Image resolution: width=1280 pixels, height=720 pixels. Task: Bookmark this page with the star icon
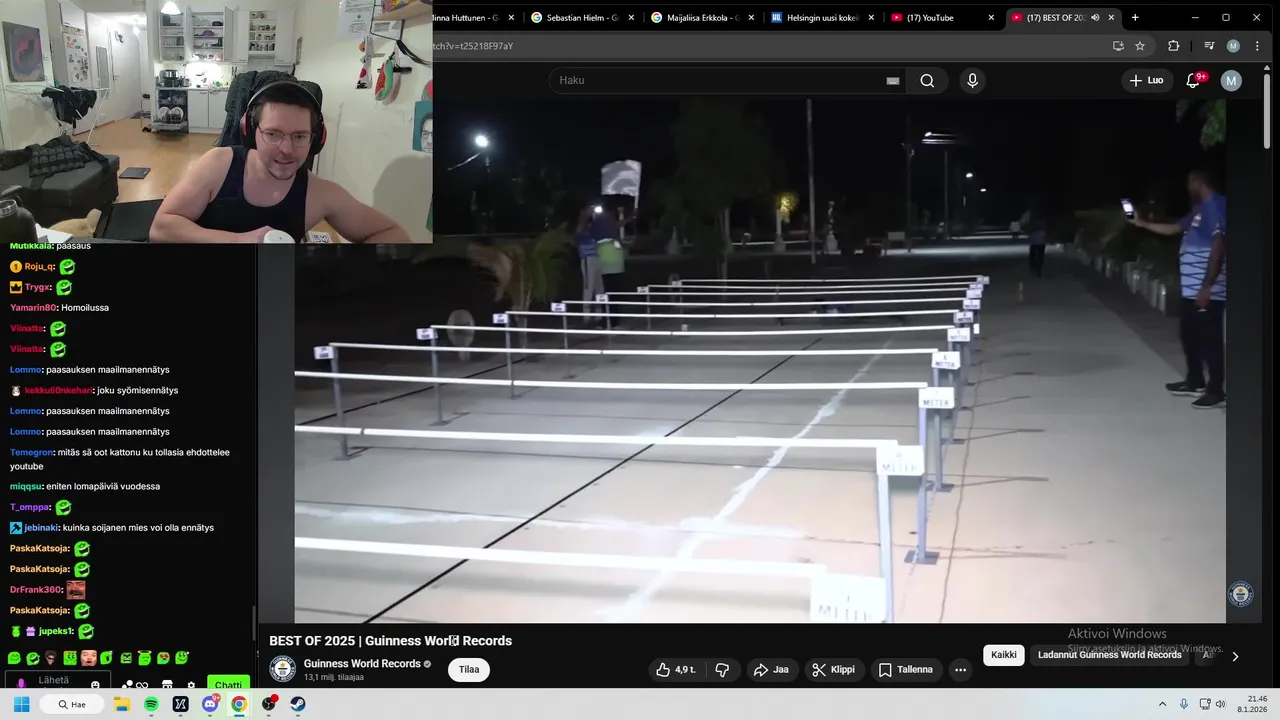tap(1140, 46)
